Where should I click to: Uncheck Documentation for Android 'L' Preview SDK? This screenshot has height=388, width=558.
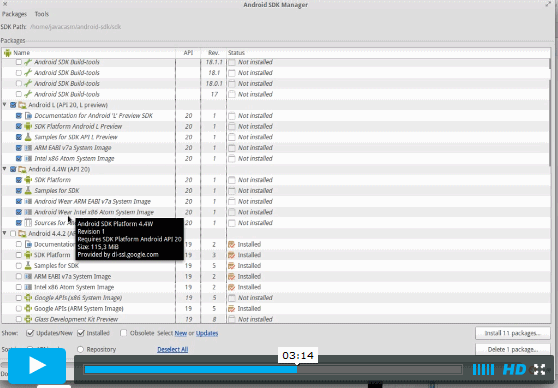click(19, 116)
